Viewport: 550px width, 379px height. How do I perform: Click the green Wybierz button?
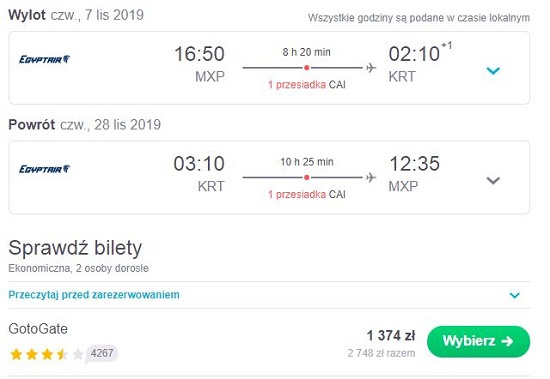[478, 341]
